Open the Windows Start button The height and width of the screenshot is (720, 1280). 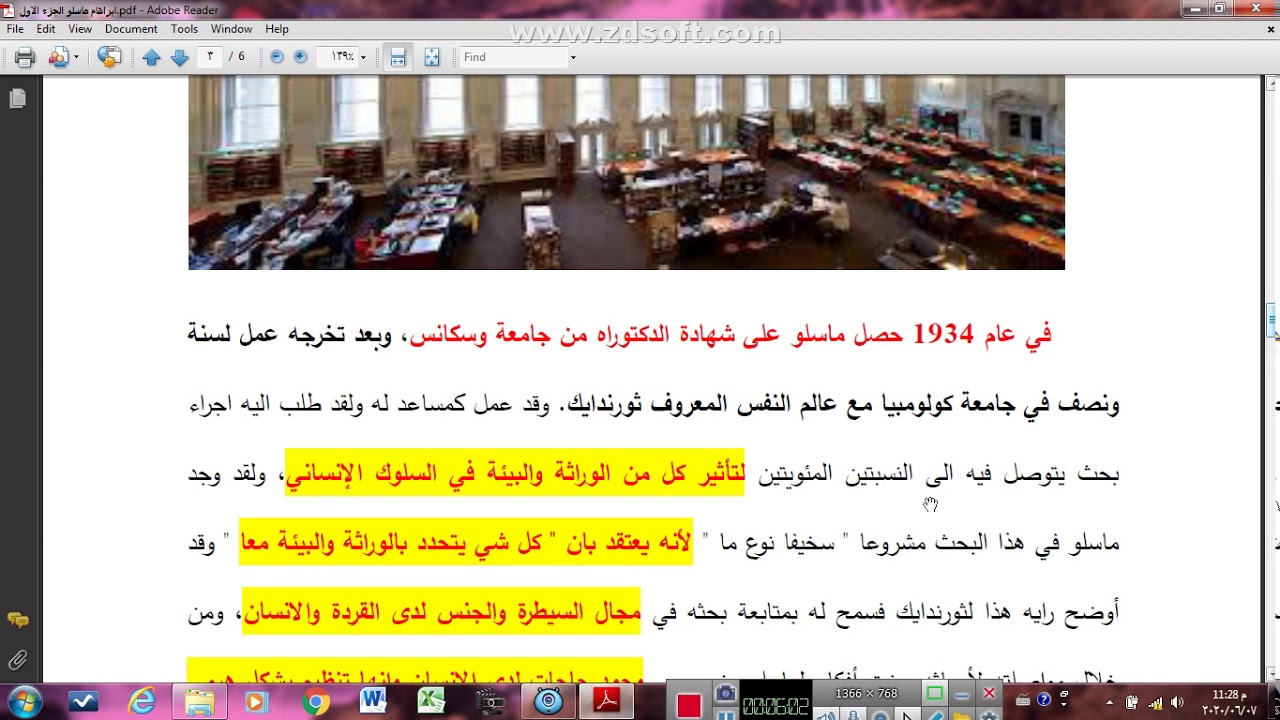(x=25, y=702)
